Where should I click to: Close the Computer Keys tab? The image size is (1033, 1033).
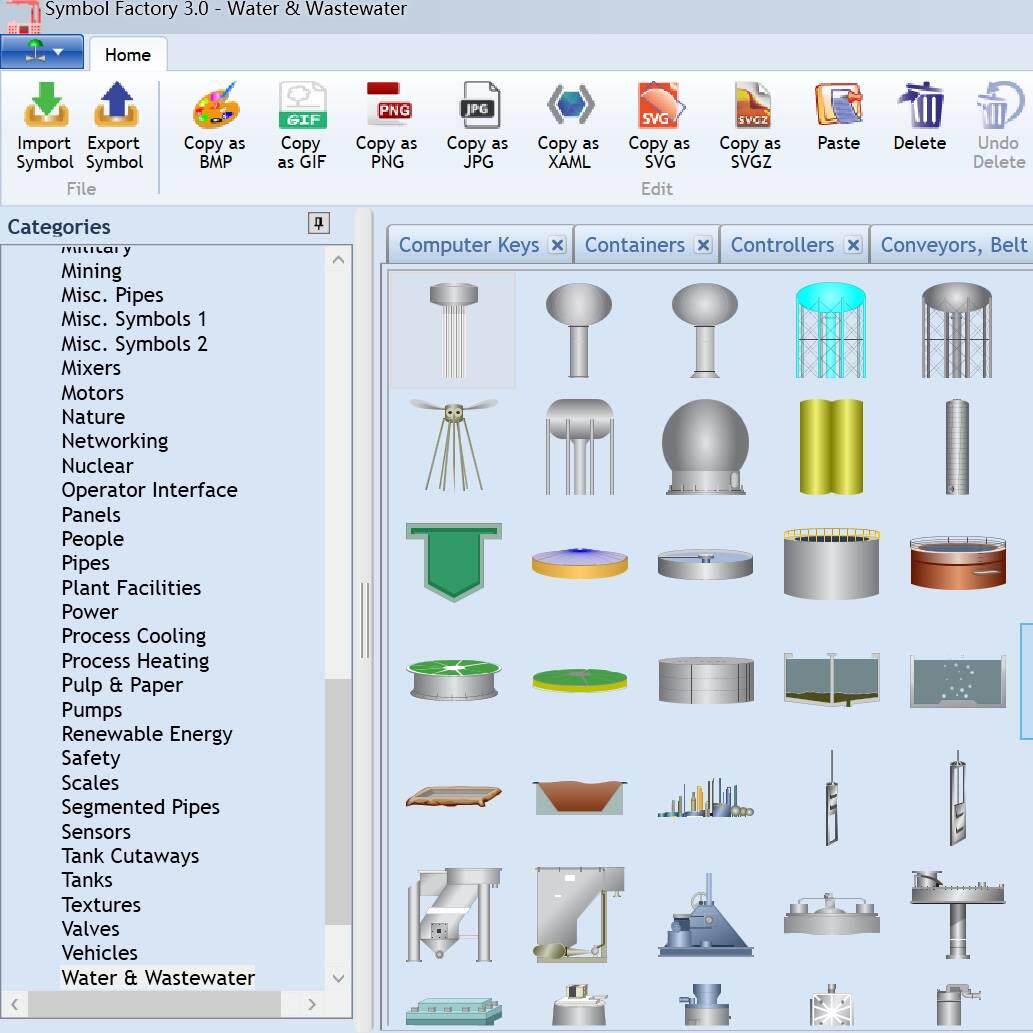[x=557, y=245]
